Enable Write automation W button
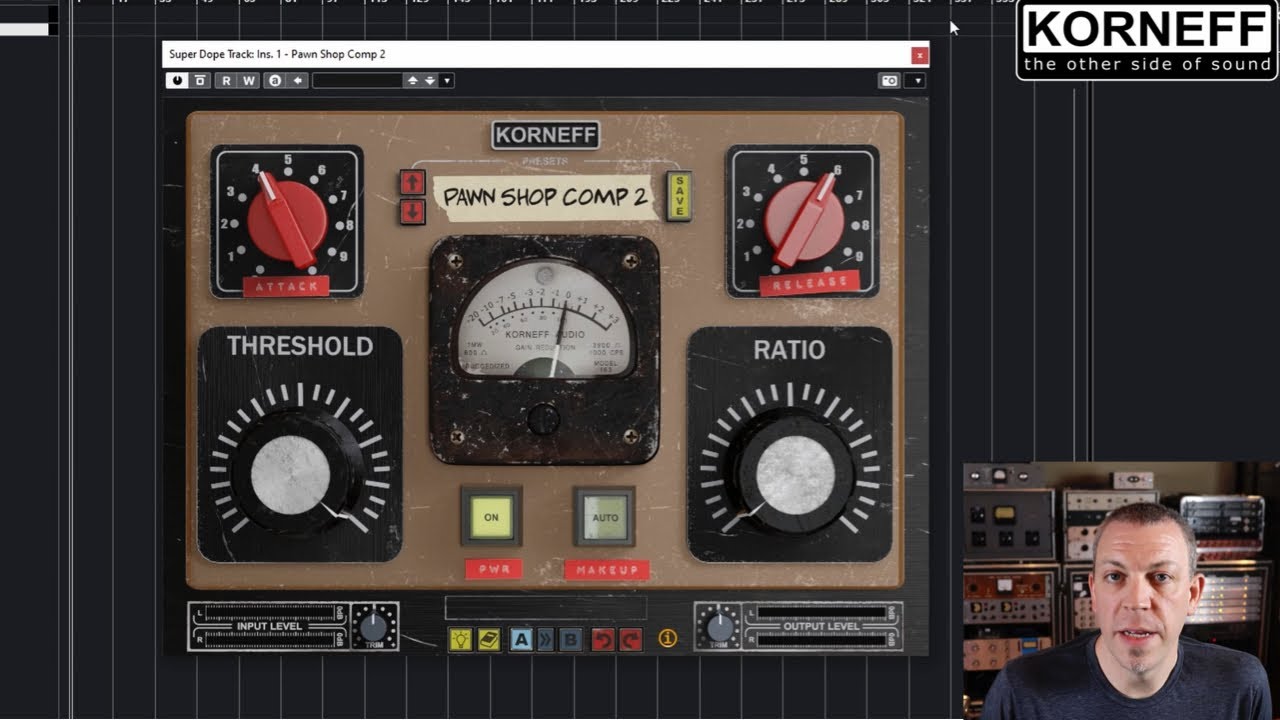The height and width of the screenshot is (720, 1280). click(248, 81)
